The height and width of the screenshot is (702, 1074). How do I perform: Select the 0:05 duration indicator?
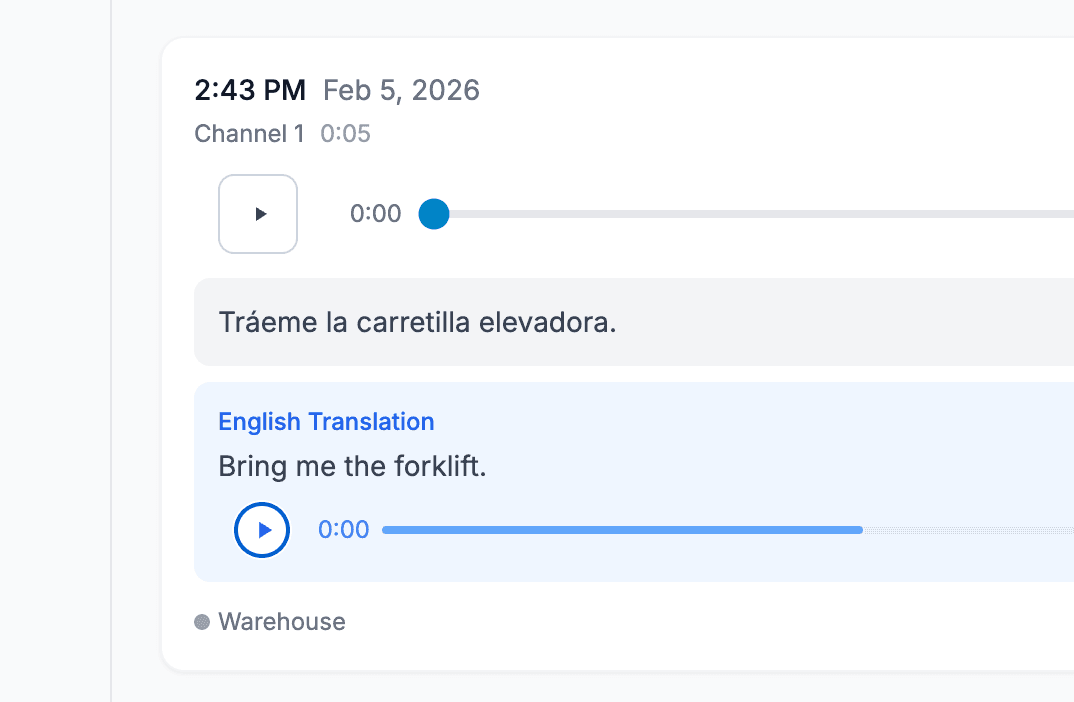345,133
